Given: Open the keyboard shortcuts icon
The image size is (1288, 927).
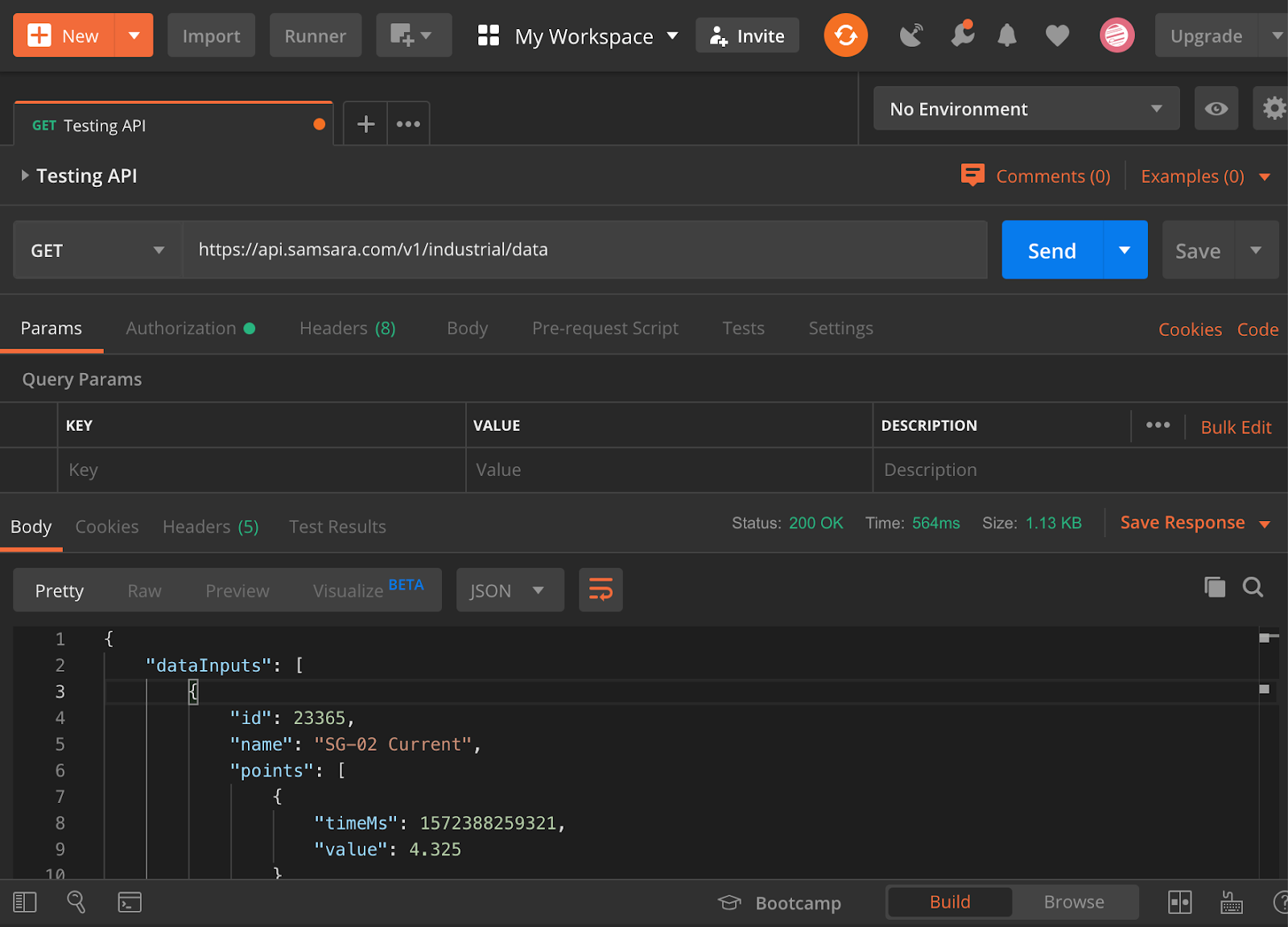Looking at the screenshot, I should pyautogui.click(x=1231, y=902).
